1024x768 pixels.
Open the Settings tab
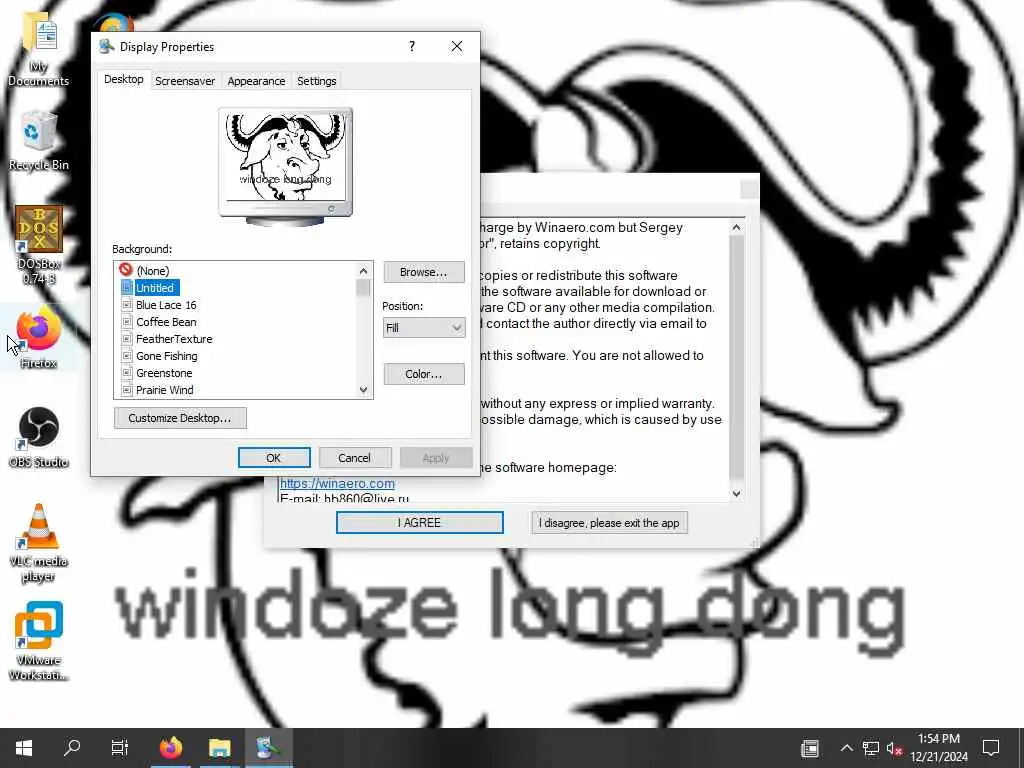(317, 81)
